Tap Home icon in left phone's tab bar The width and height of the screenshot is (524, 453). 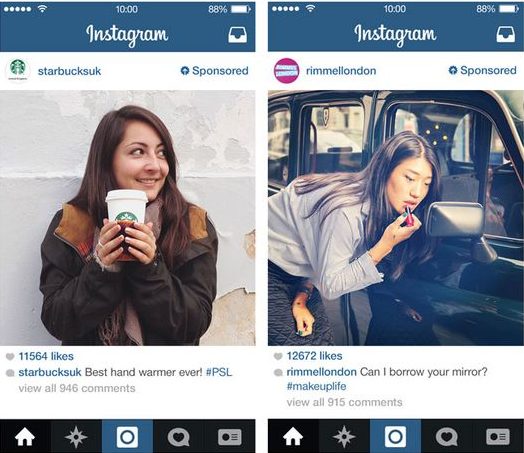(25, 437)
